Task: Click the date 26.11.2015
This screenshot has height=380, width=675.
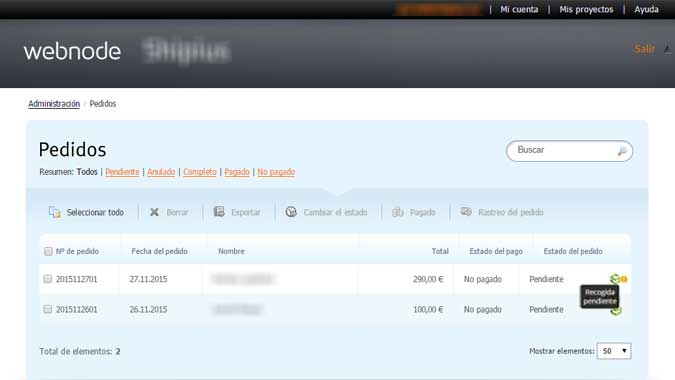Action: click(x=148, y=309)
